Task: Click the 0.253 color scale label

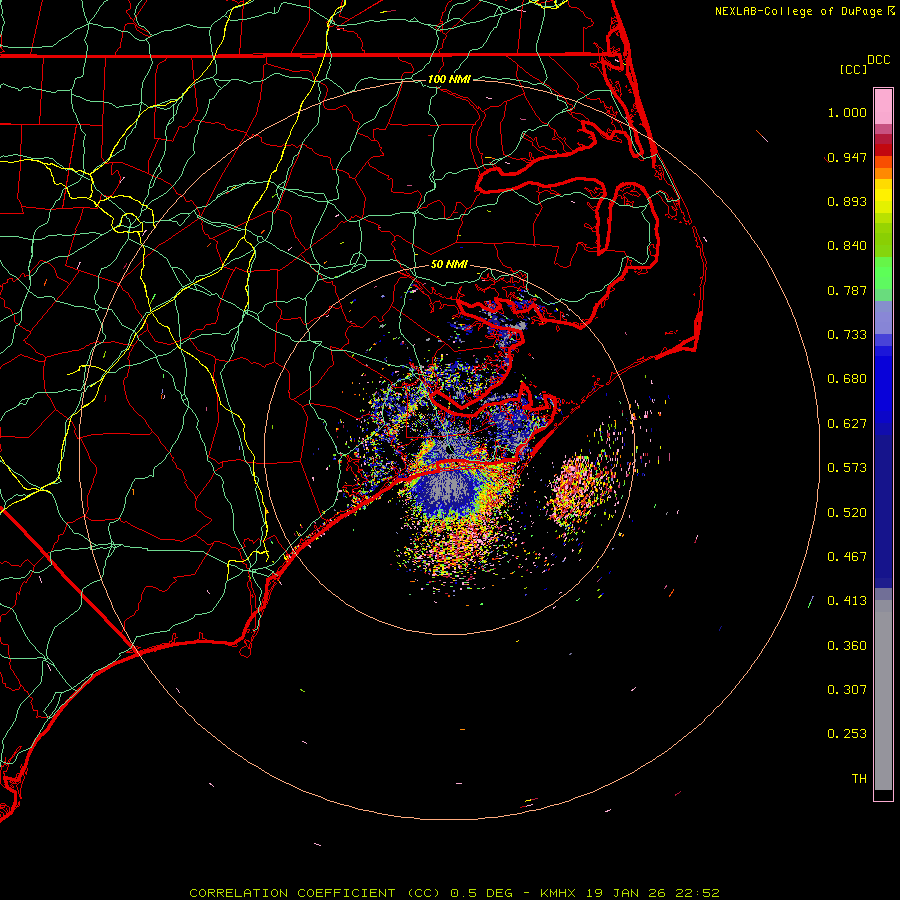Action: [847, 734]
